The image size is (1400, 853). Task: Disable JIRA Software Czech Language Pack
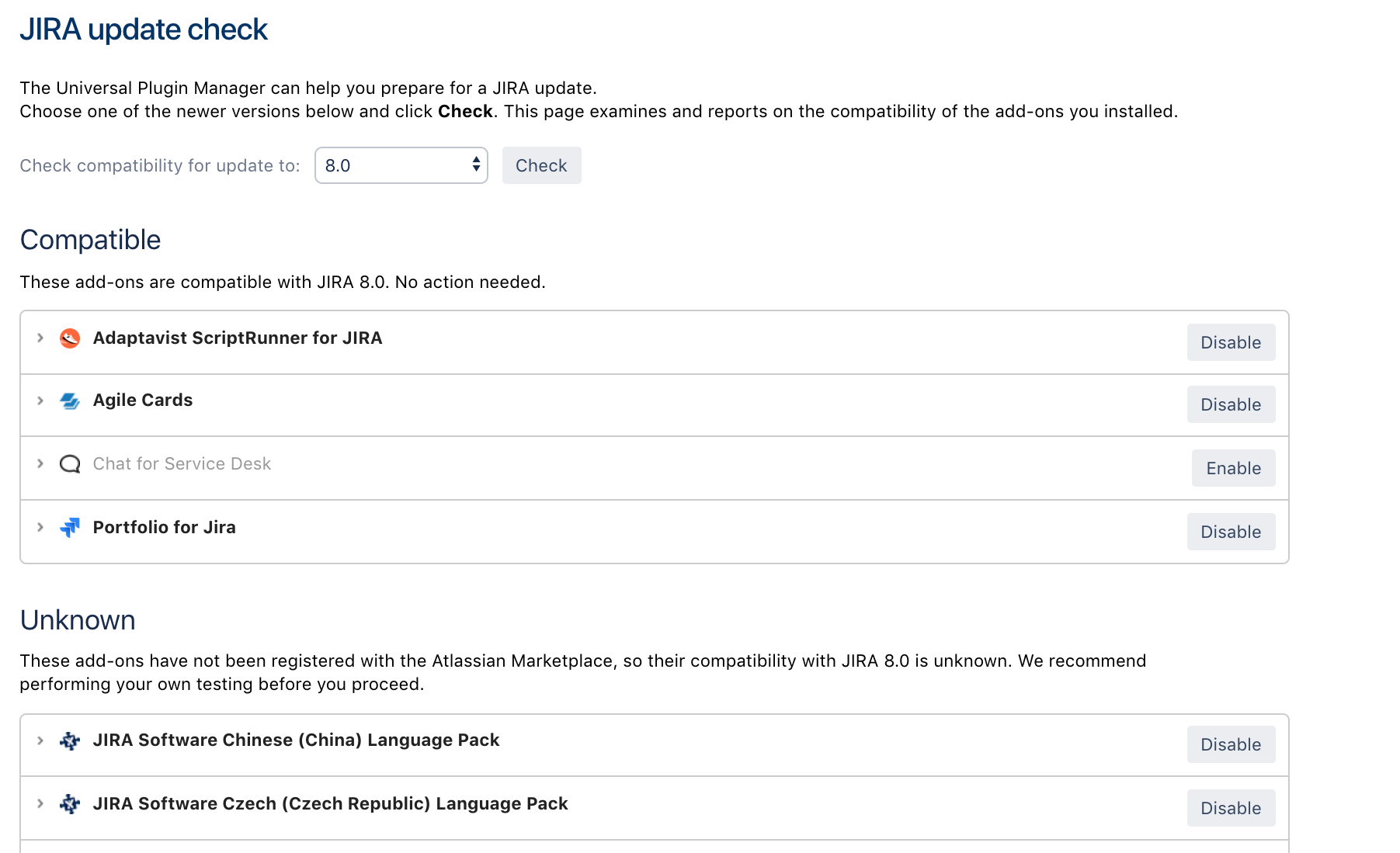(1231, 808)
